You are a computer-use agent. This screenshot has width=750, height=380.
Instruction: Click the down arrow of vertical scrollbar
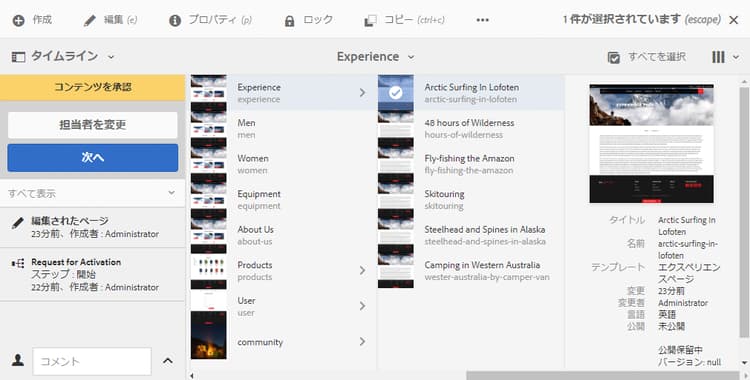coord(744,363)
